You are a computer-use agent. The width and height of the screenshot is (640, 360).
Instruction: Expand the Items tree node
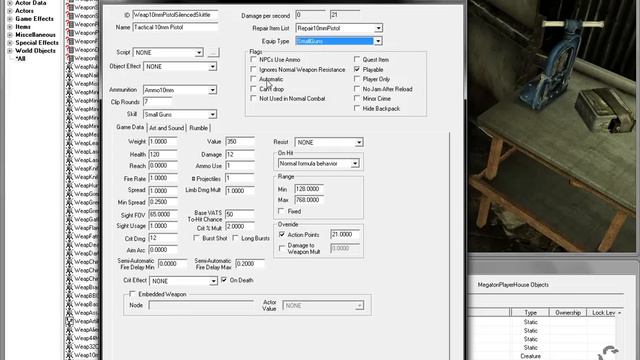[x=10, y=27]
